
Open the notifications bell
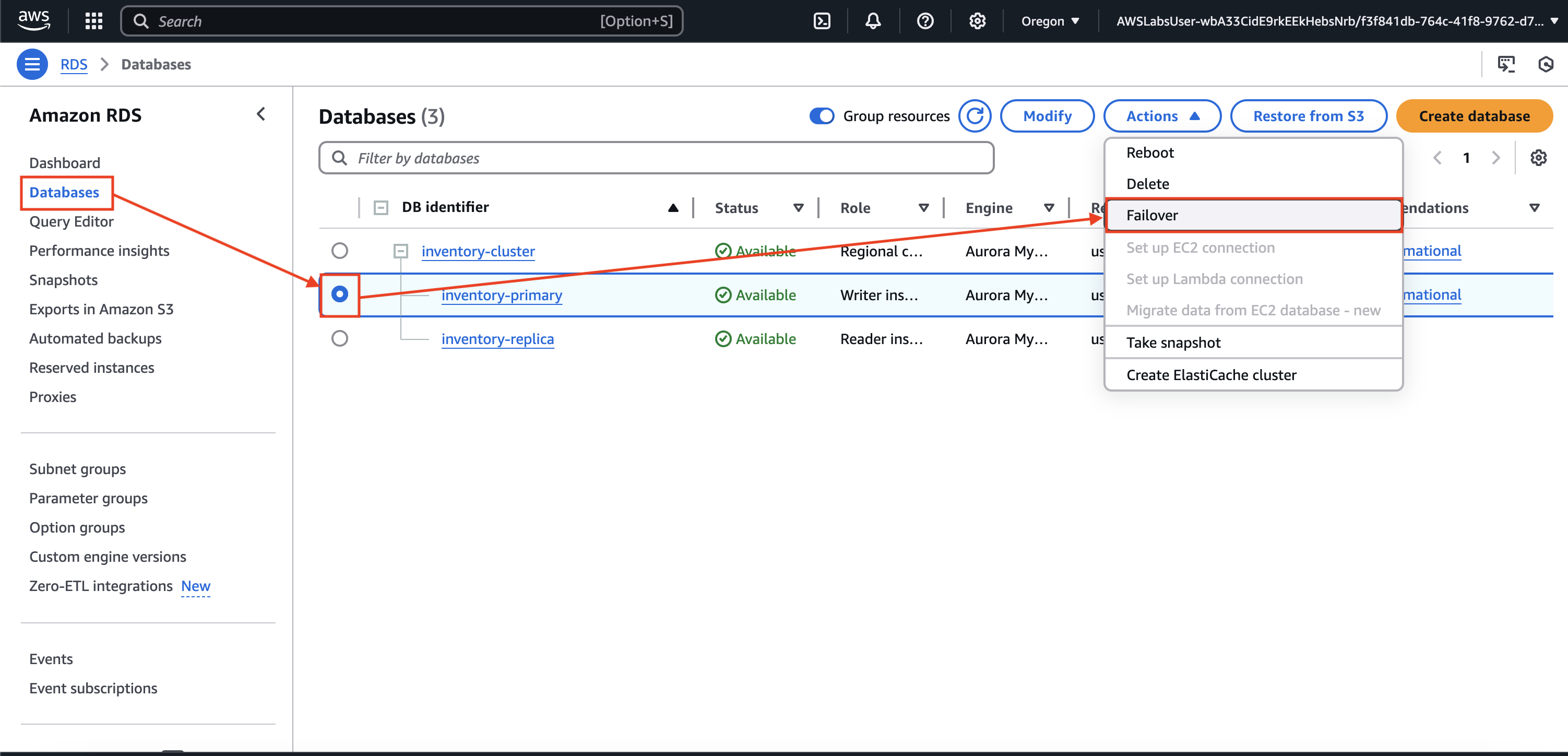click(873, 21)
